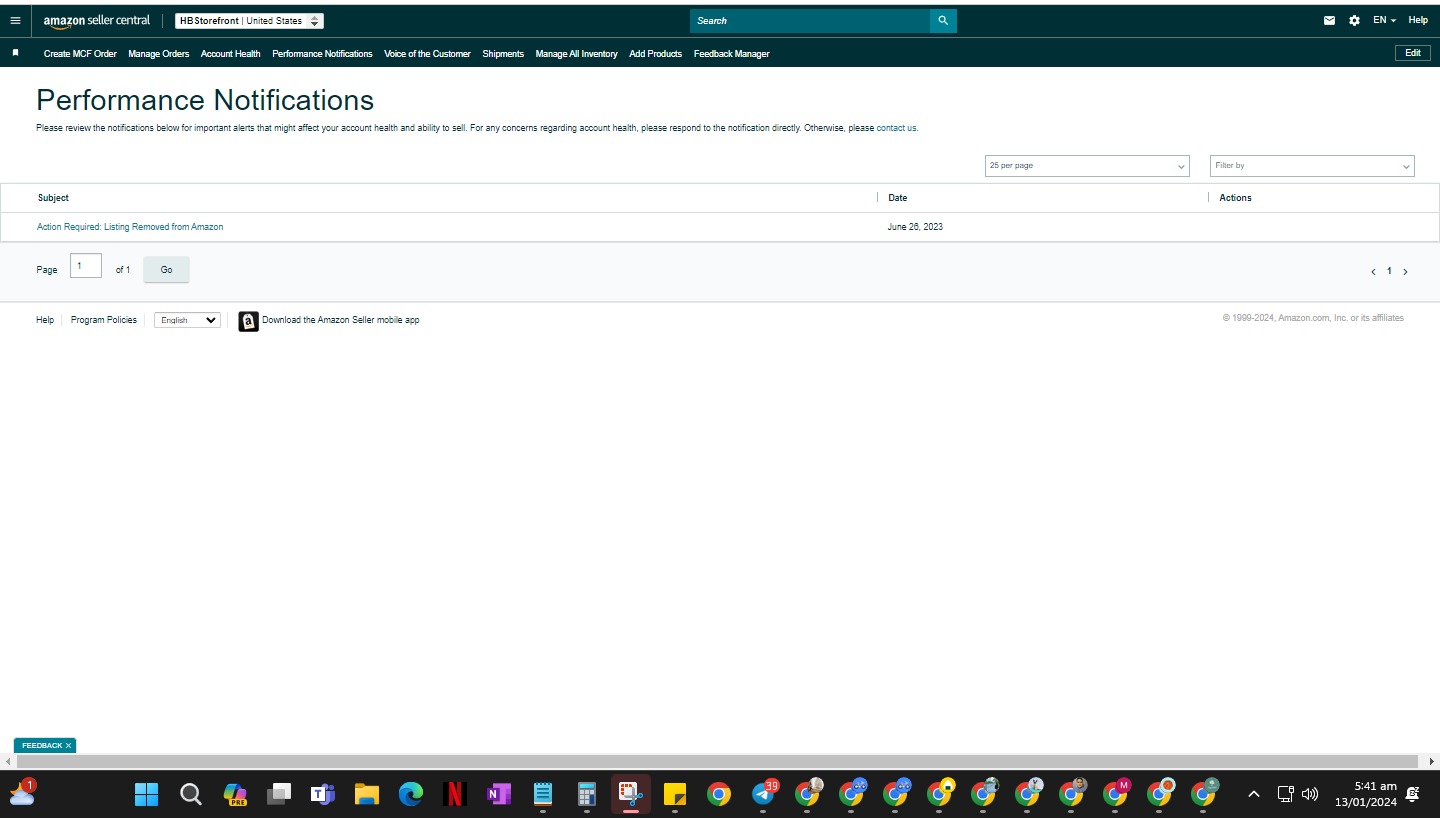
Task: Open the 25 per page dropdown
Action: pos(1087,166)
